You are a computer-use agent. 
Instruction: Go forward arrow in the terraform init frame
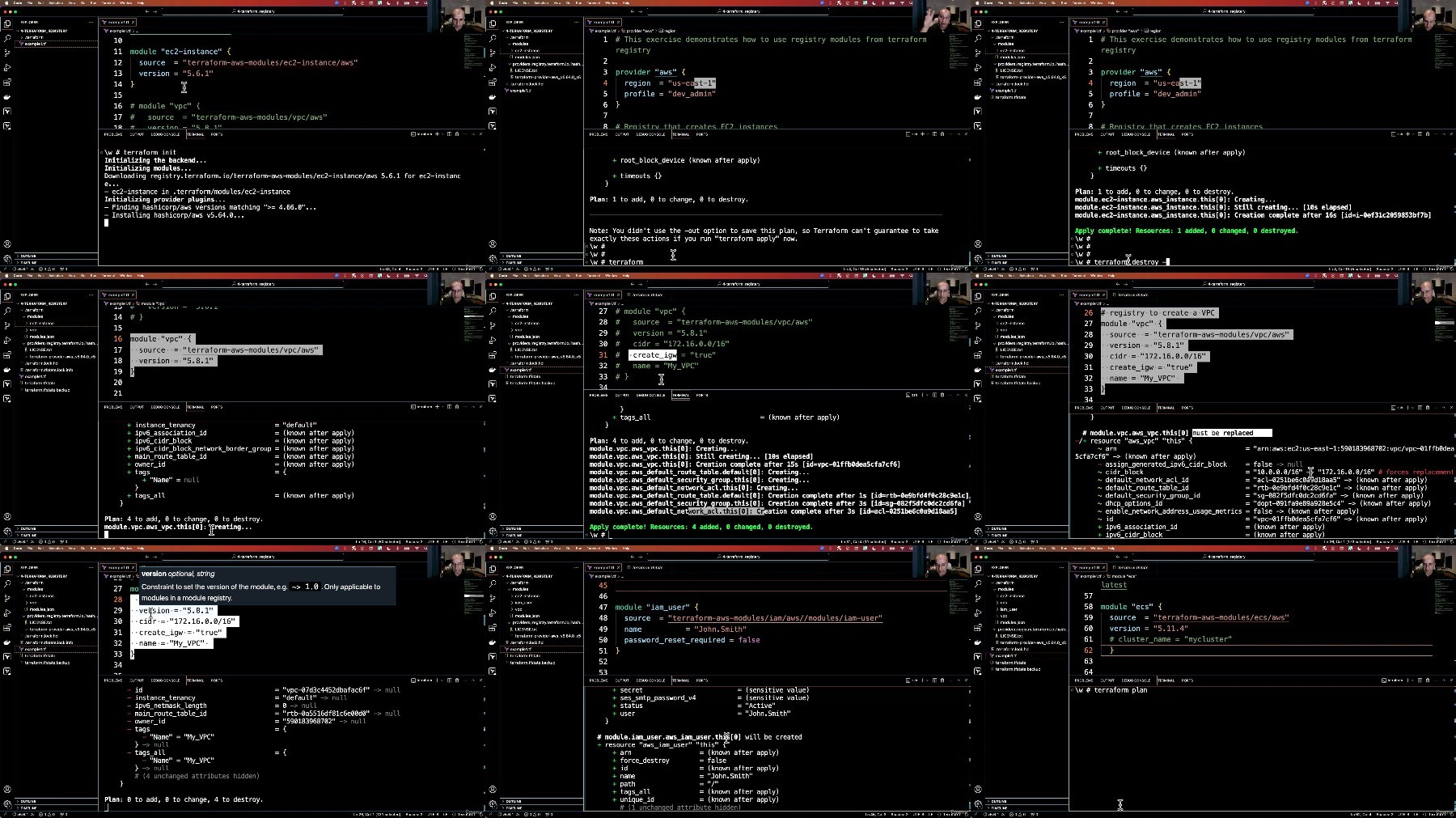click(155, 11)
